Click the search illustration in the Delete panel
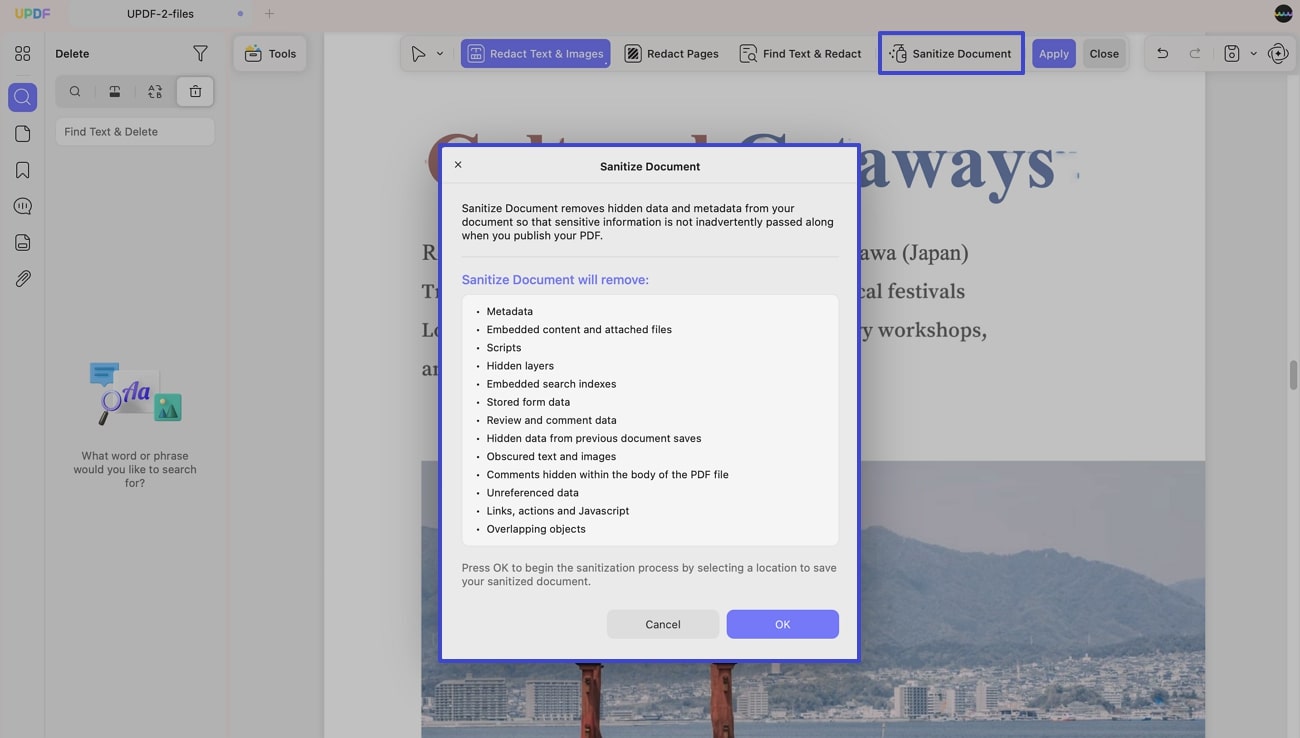This screenshot has width=1300, height=738. 135,393
